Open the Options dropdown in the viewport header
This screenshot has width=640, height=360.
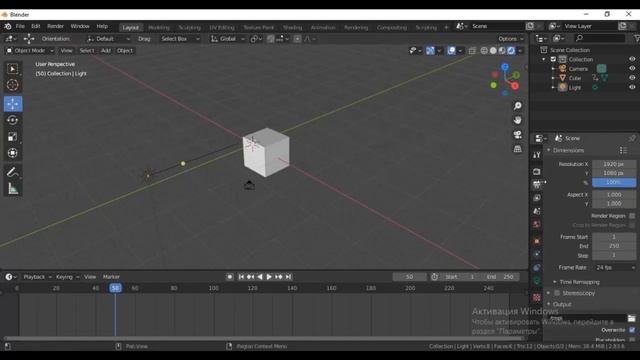tap(511, 39)
